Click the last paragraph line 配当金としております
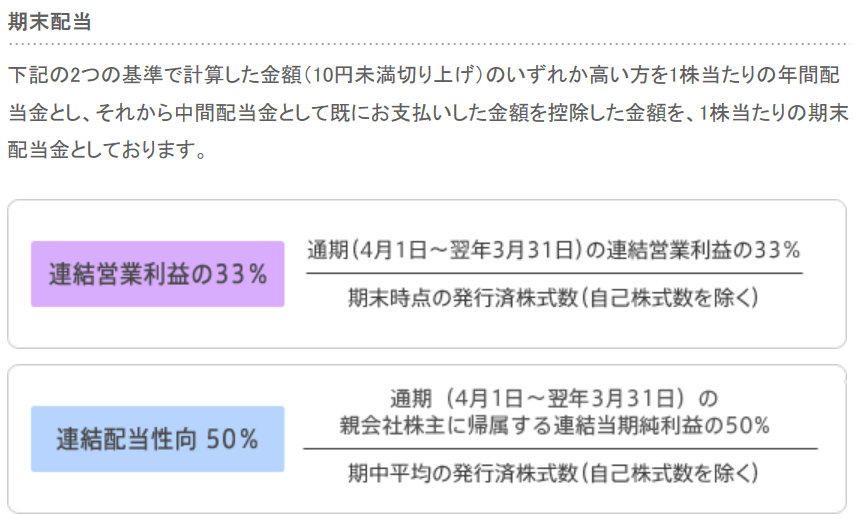Viewport: 860px width, 526px height. (107, 149)
